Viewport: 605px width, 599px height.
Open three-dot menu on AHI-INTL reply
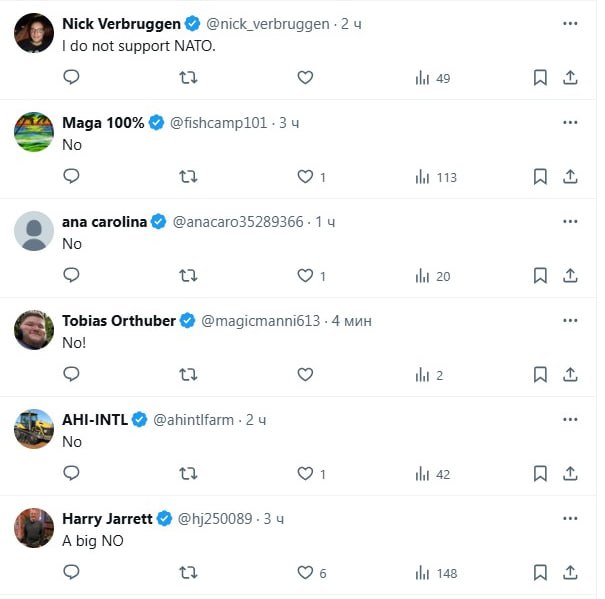(x=570, y=419)
